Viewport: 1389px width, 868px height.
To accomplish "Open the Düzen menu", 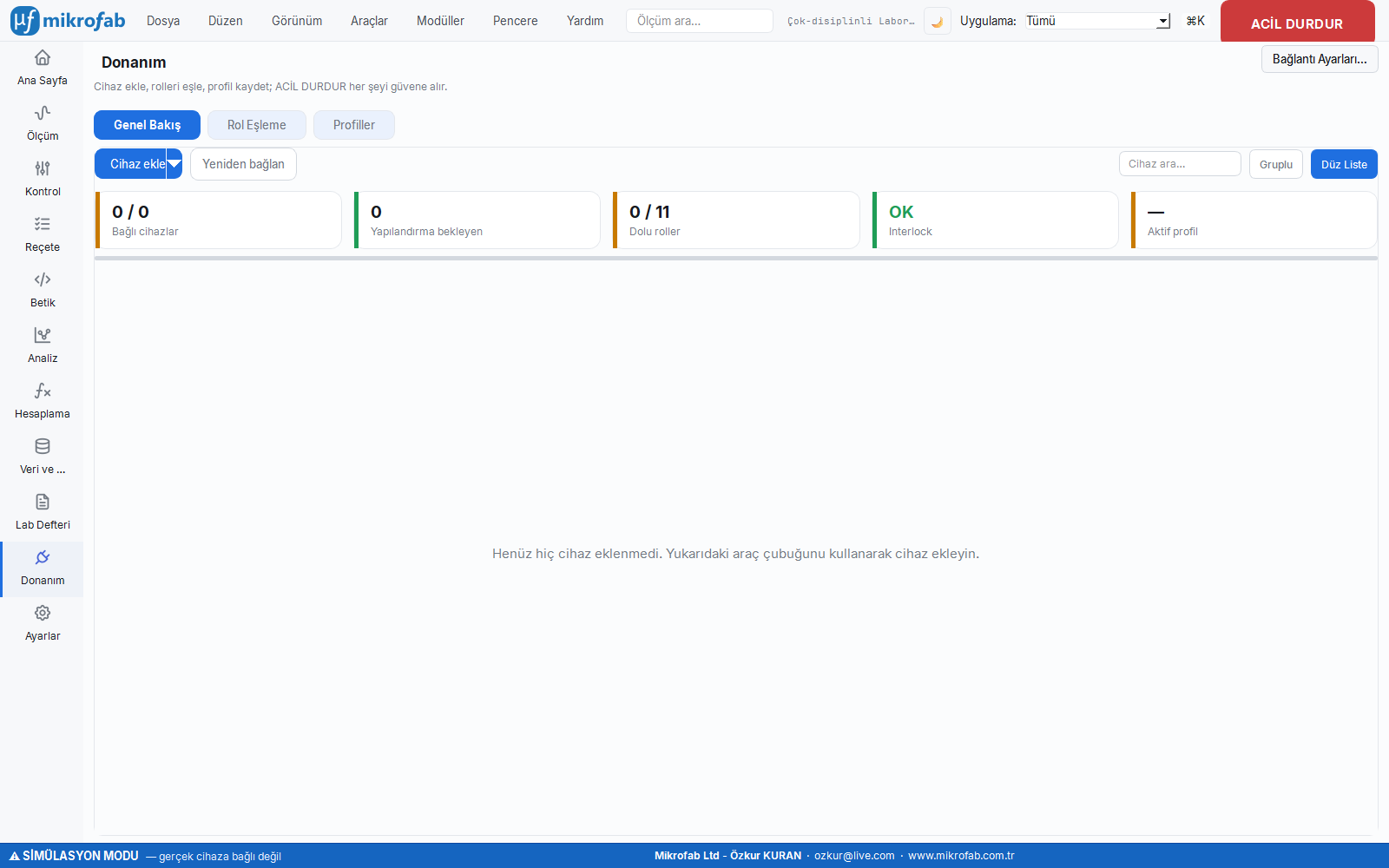I will click(226, 21).
